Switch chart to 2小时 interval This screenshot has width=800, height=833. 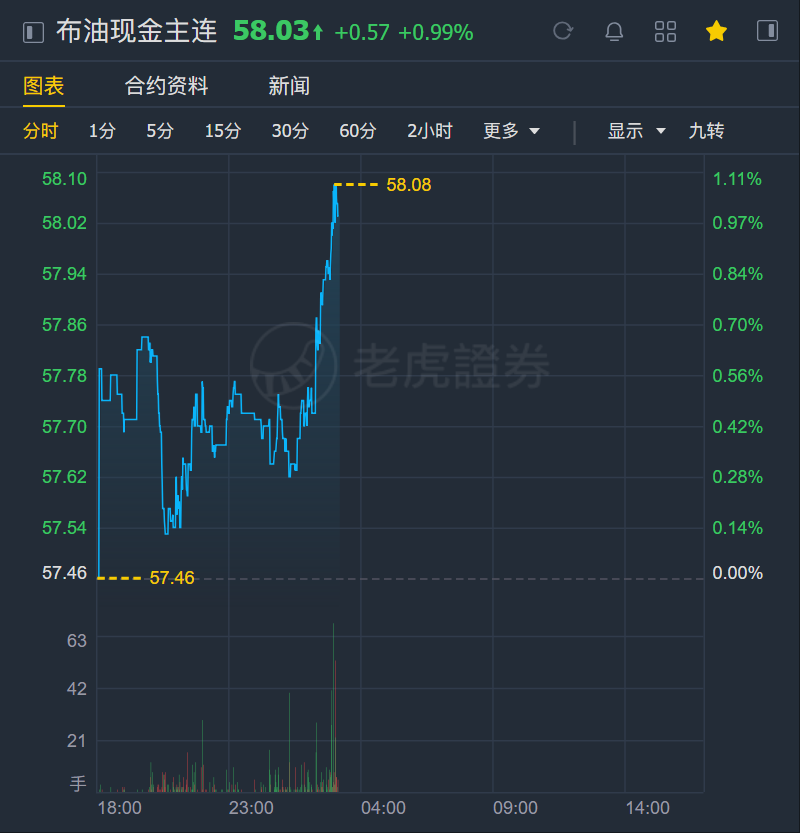tap(430, 131)
